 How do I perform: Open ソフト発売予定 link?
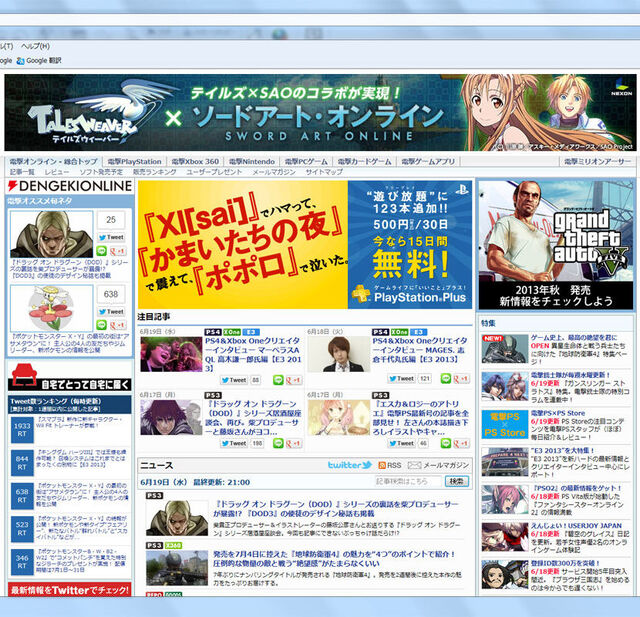coord(101,172)
